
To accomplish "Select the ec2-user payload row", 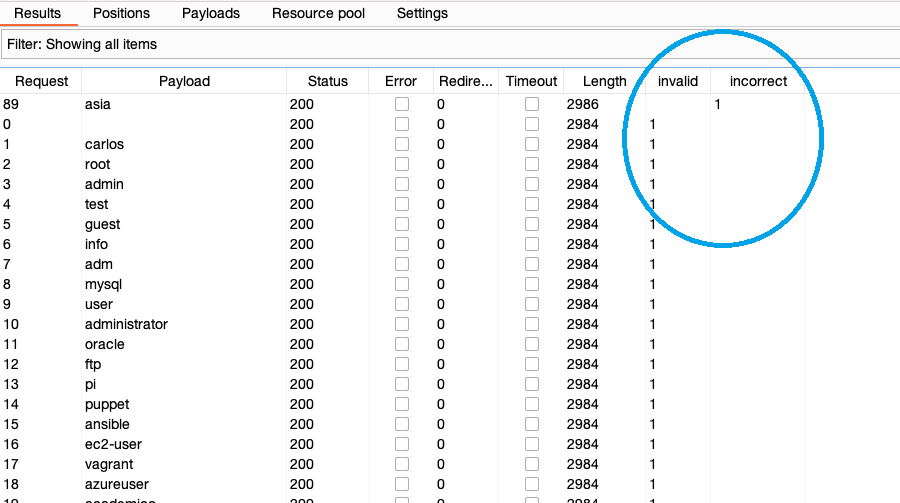I will point(450,444).
